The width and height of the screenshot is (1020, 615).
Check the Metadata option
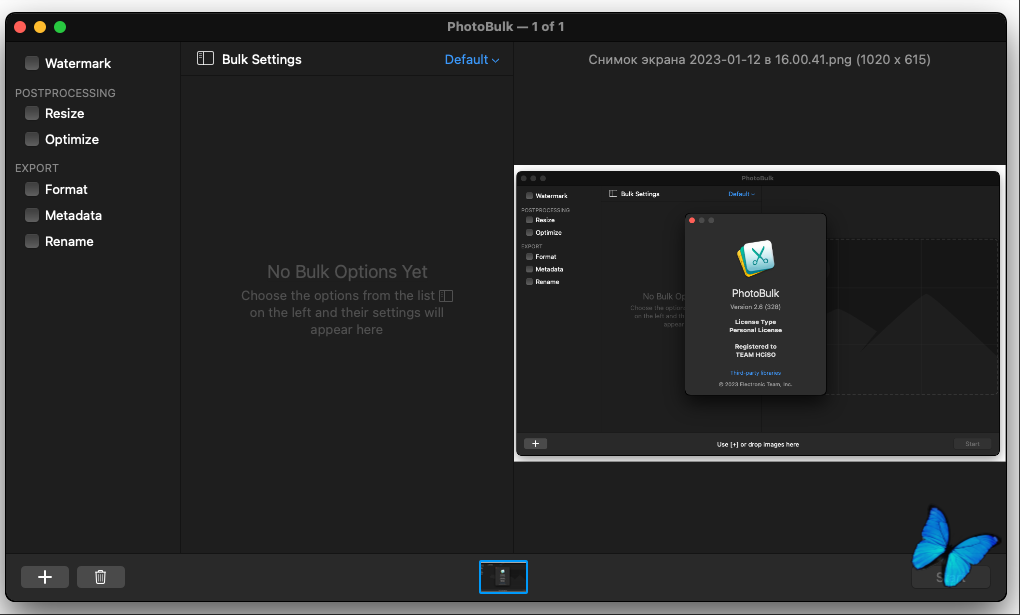coord(32,215)
